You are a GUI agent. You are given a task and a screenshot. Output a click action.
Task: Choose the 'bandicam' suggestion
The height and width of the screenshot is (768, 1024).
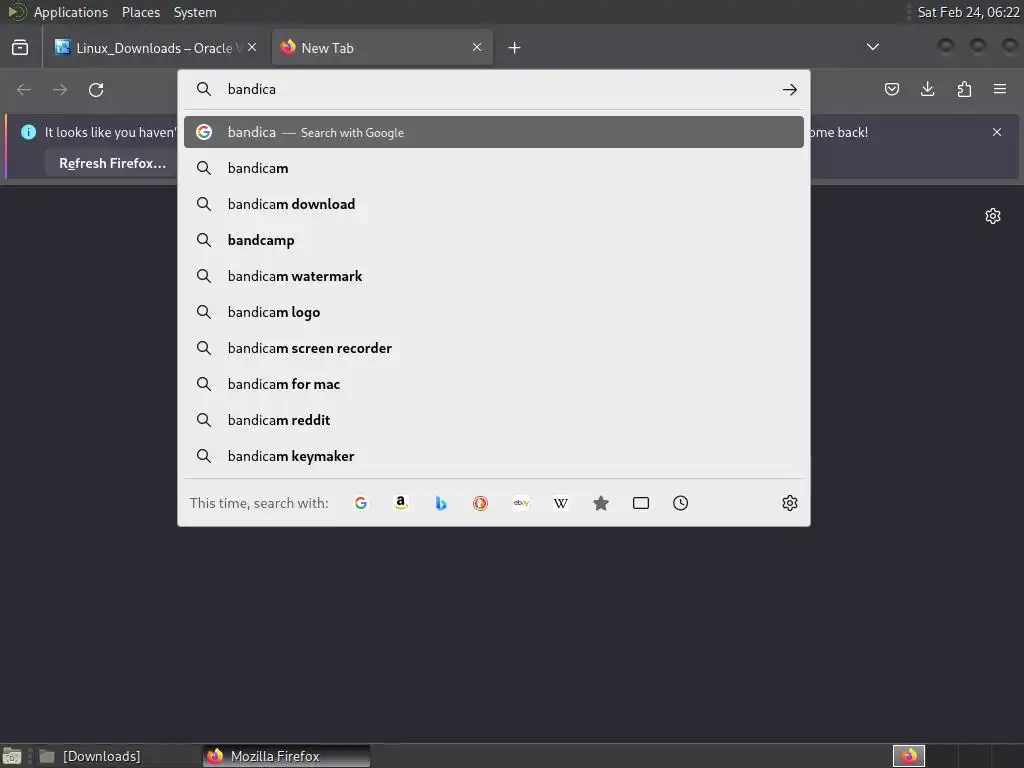point(494,168)
